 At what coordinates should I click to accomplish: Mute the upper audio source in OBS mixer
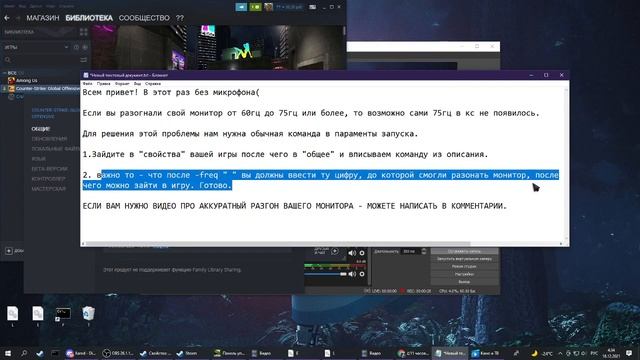click(x=352, y=253)
